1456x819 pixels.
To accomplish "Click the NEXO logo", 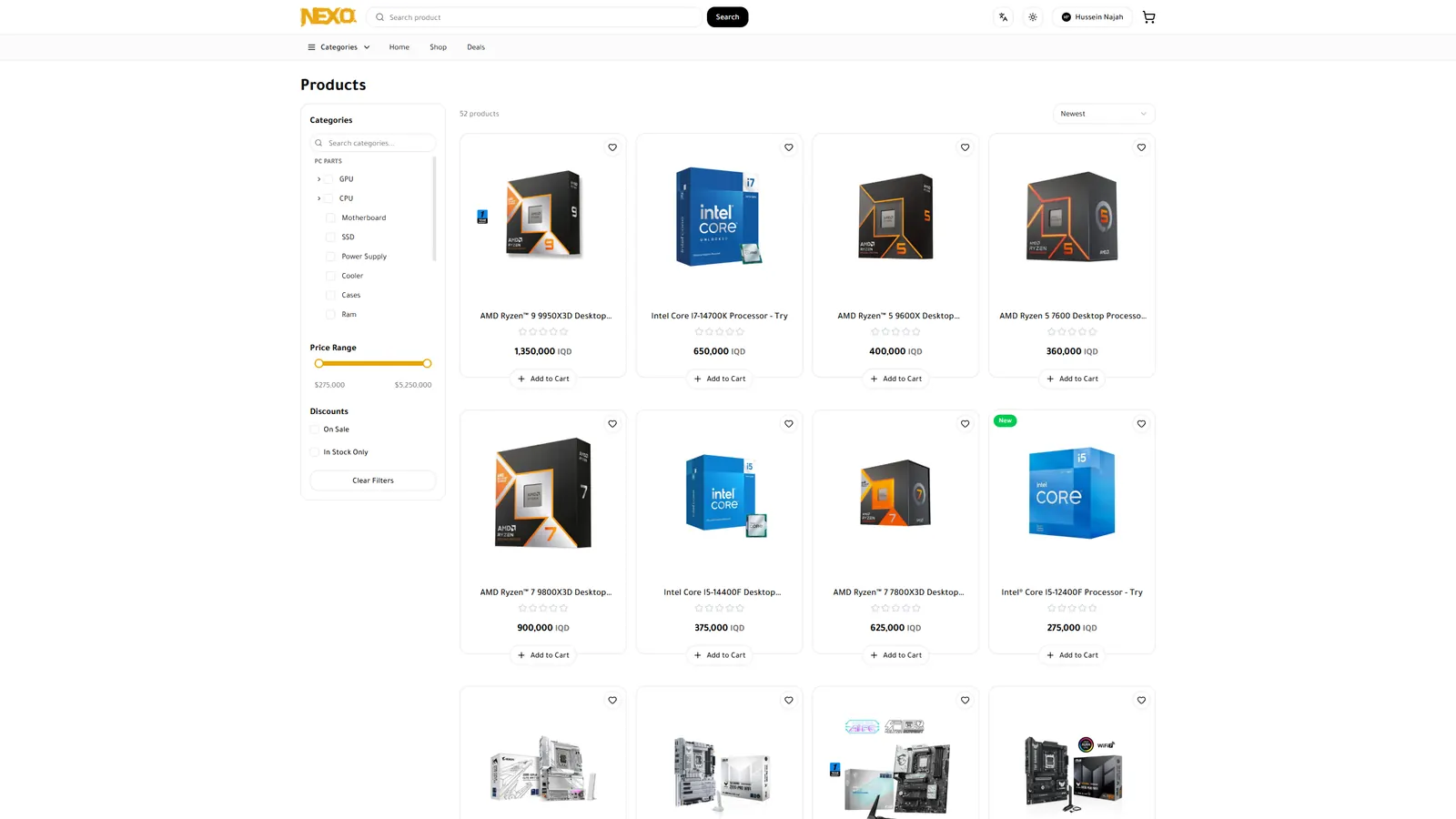I will 329,16.
